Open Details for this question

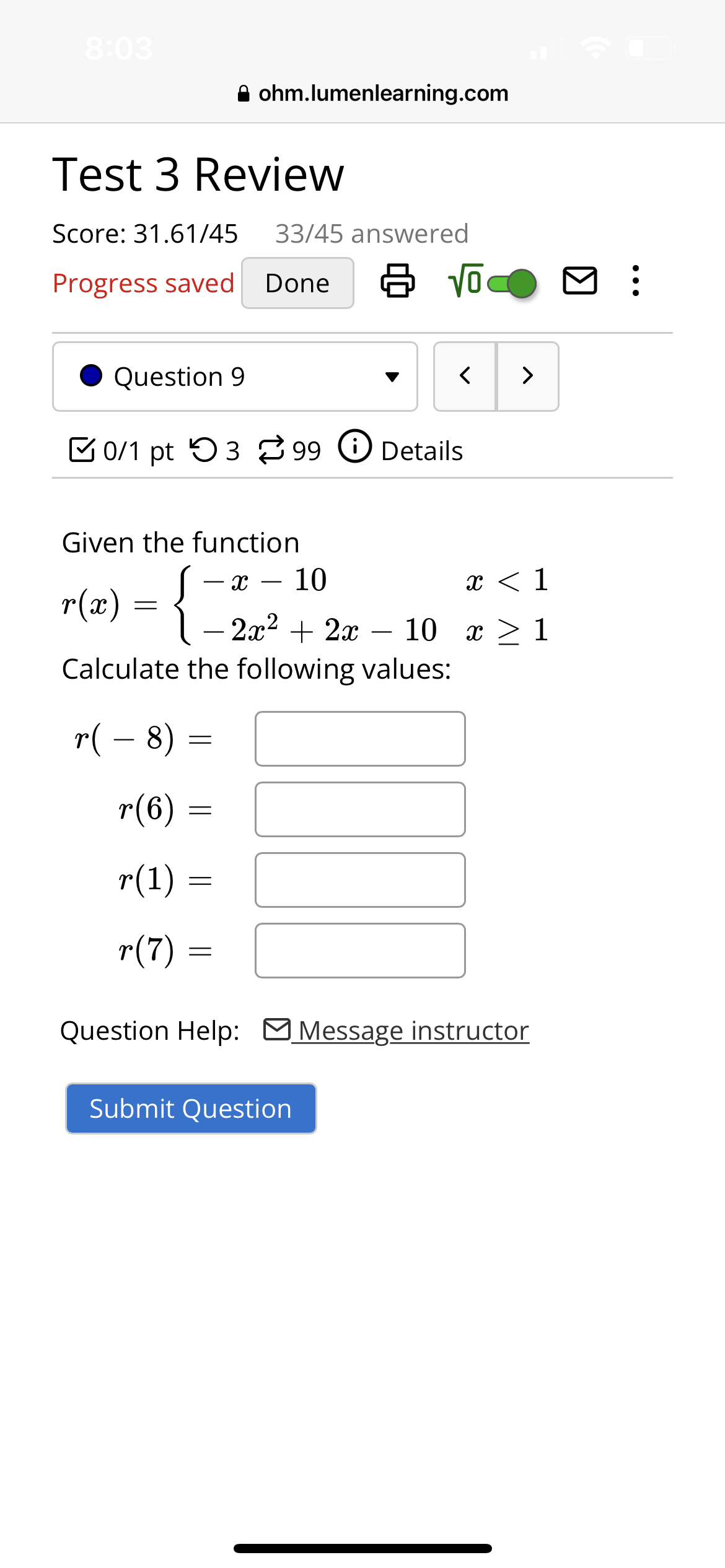(x=421, y=450)
